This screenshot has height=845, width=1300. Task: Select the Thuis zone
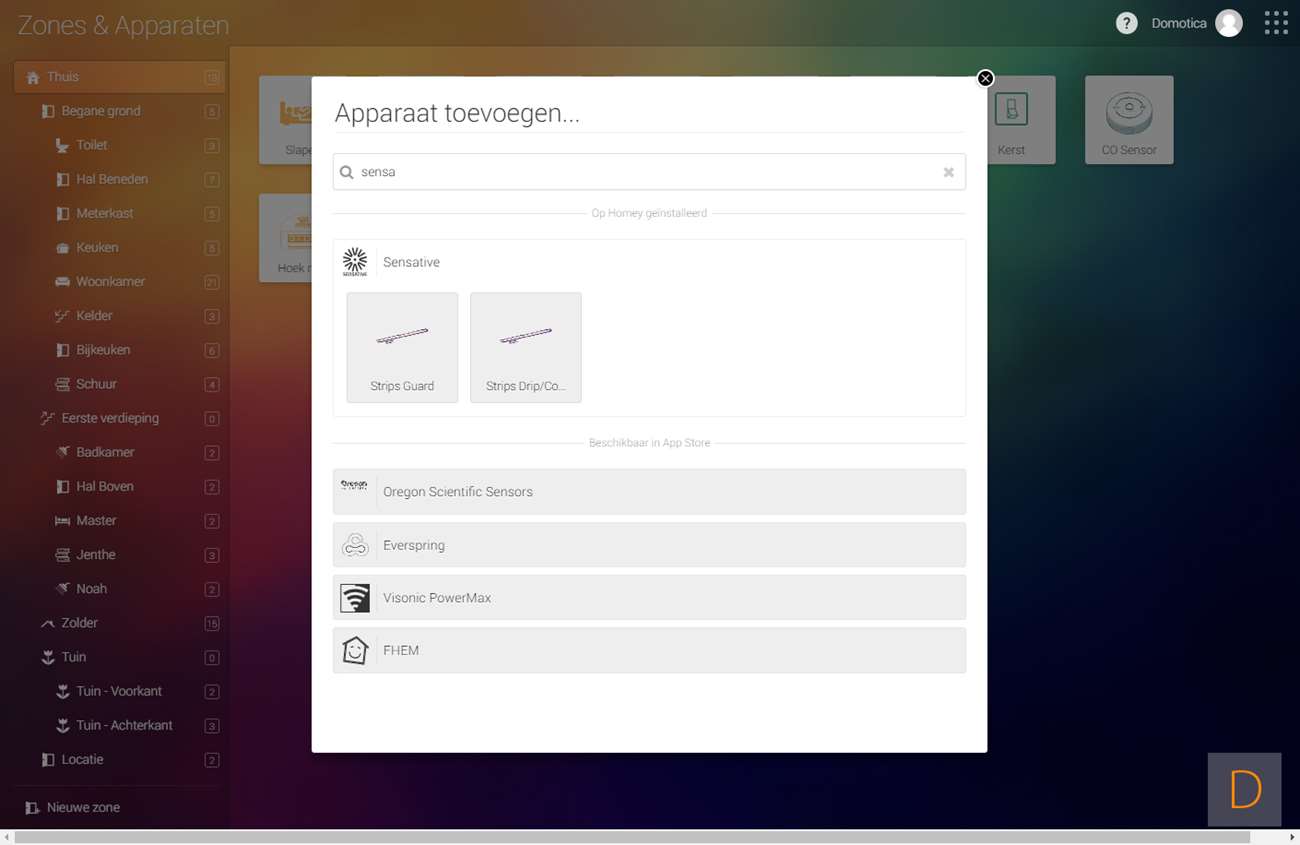(119, 77)
